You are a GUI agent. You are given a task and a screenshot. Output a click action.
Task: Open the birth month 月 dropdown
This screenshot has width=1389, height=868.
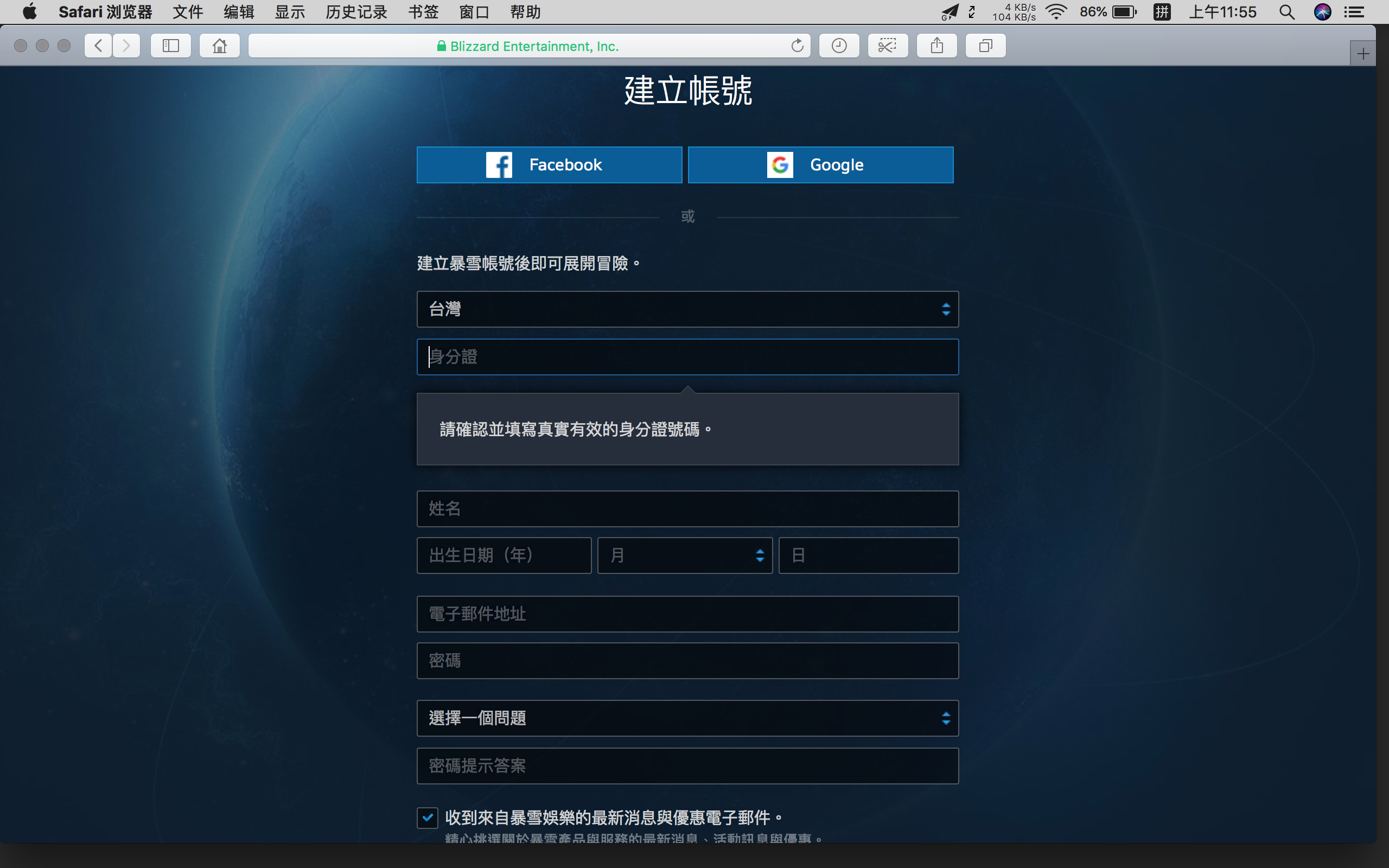(x=685, y=555)
